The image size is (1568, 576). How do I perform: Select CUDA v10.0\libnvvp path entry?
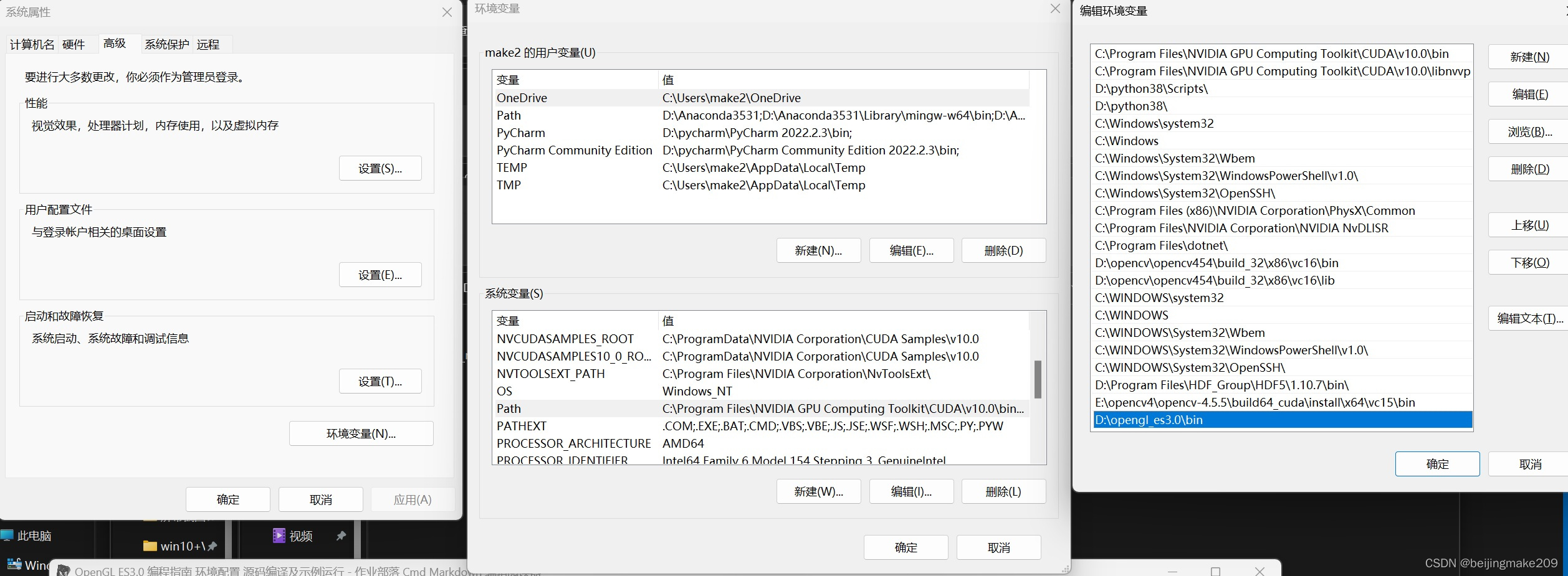click(x=1283, y=71)
